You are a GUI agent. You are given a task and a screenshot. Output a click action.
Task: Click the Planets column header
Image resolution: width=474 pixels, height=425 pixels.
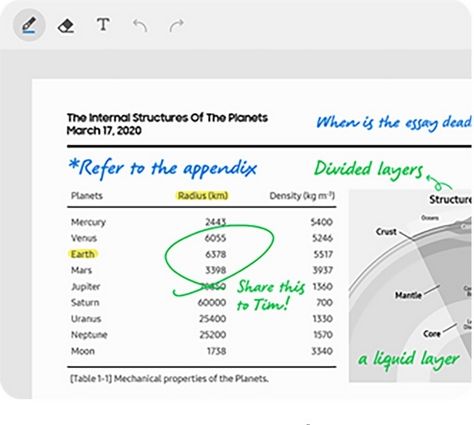click(x=87, y=196)
